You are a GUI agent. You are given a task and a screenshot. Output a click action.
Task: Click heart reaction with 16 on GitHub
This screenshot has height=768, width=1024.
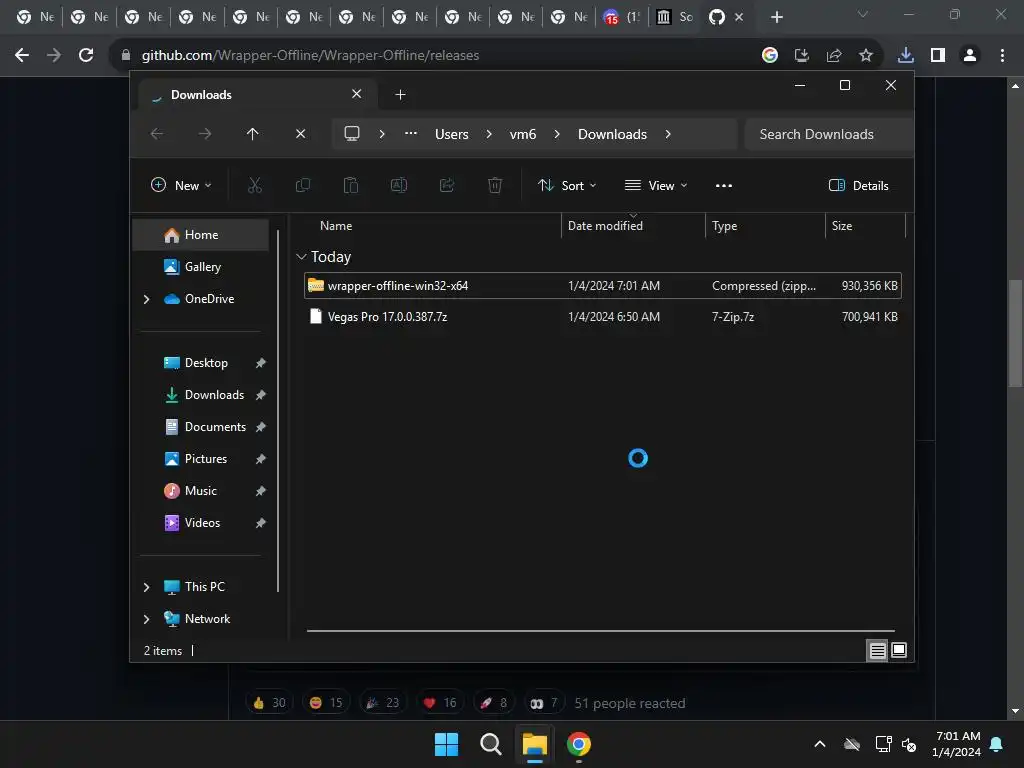click(440, 703)
